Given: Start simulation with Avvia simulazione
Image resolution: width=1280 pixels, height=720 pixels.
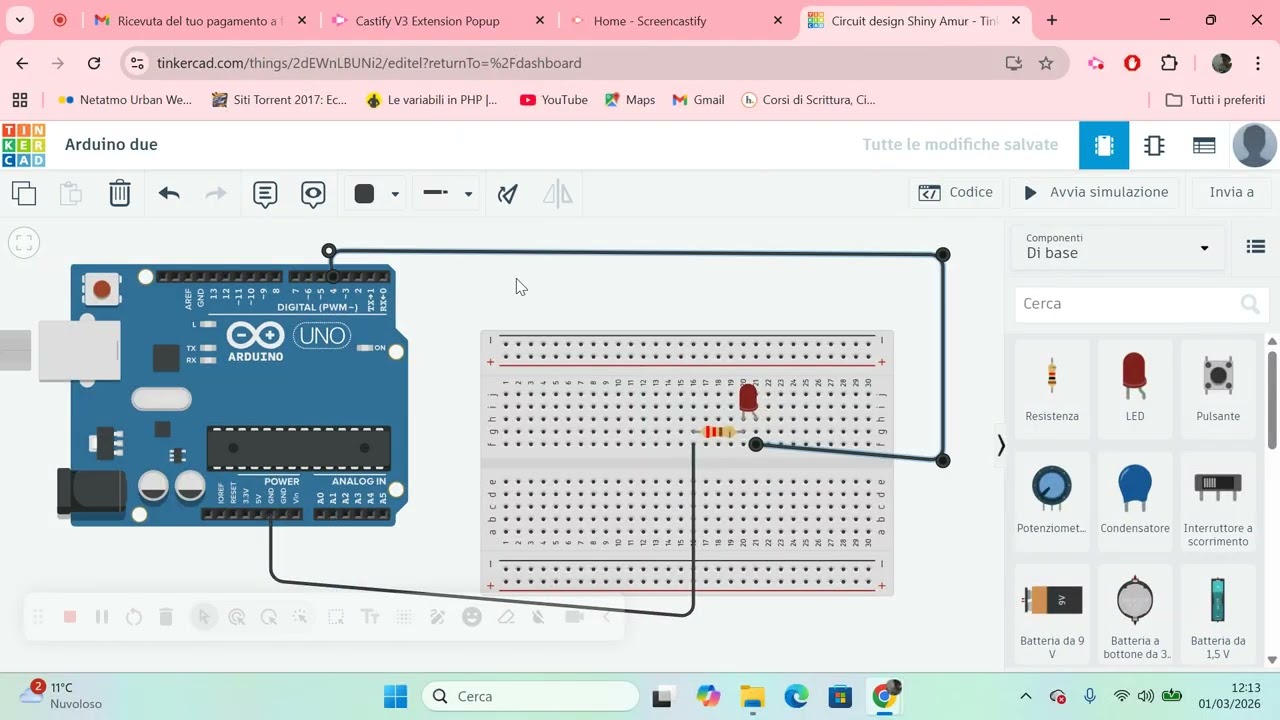Looking at the screenshot, I should (1095, 192).
